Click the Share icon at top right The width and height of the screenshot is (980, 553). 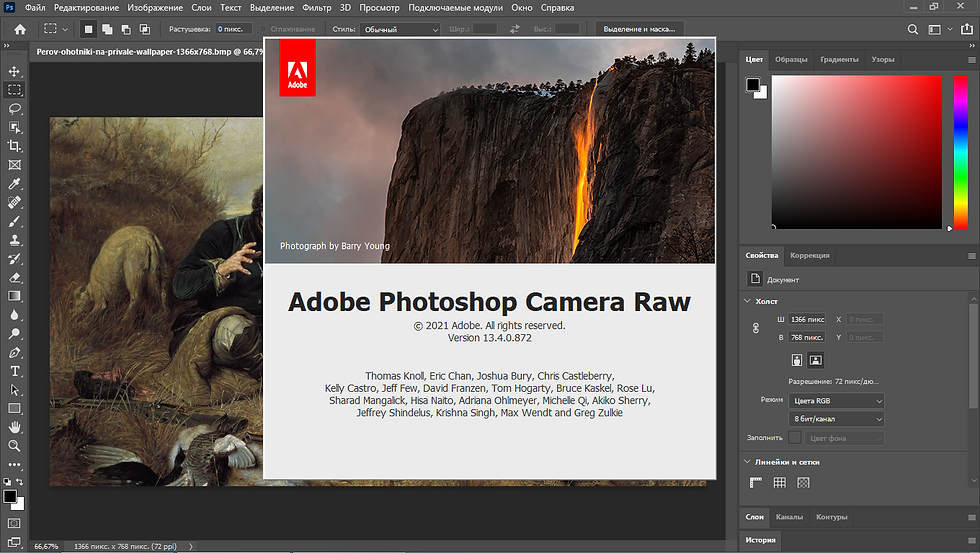967,29
